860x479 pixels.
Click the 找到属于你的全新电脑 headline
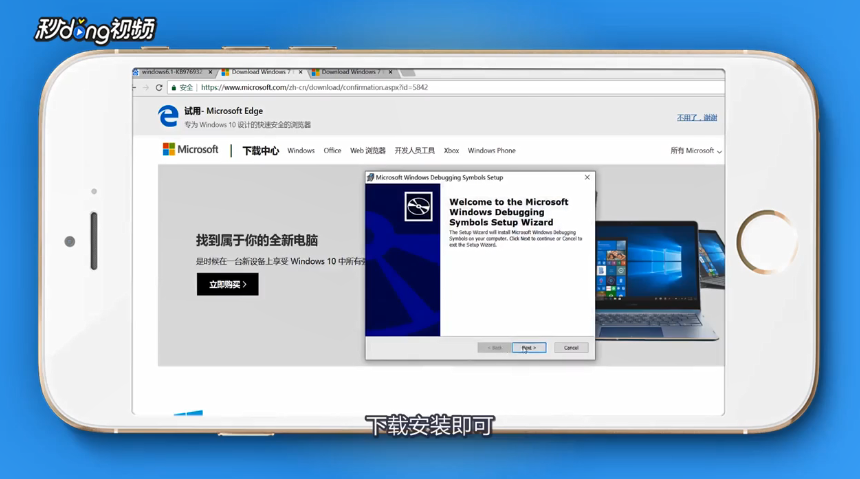257,240
